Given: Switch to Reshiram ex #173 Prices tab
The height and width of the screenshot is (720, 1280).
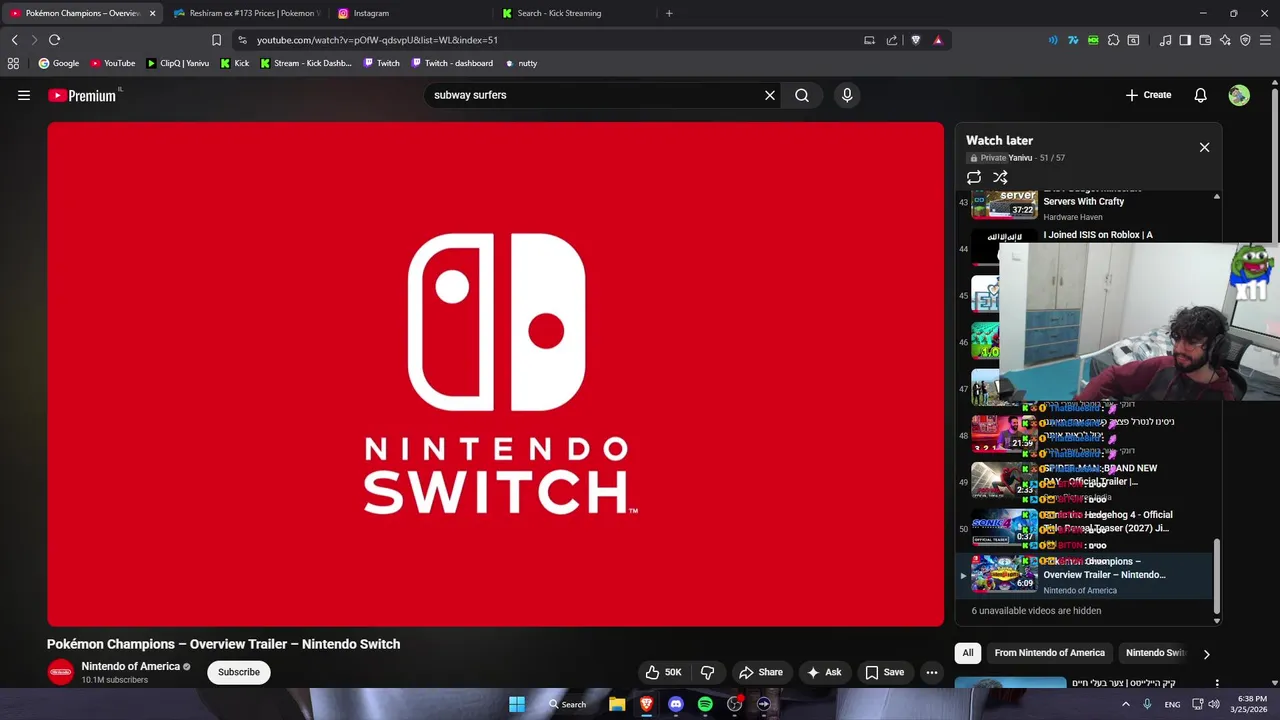Looking at the screenshot, I should point(247,13).
